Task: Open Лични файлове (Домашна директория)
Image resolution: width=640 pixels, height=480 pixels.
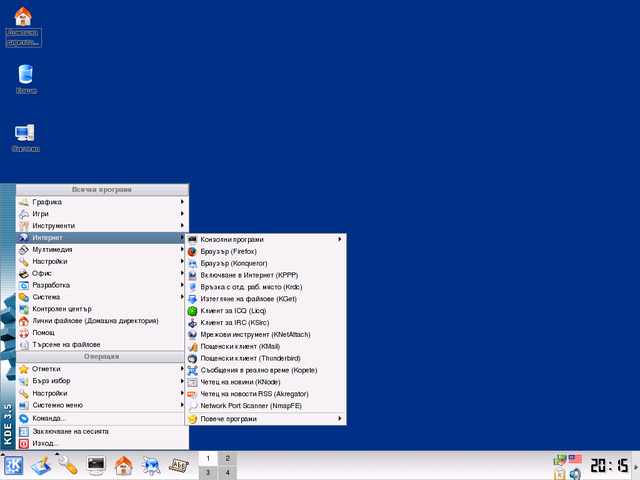Action: [102, 321]
